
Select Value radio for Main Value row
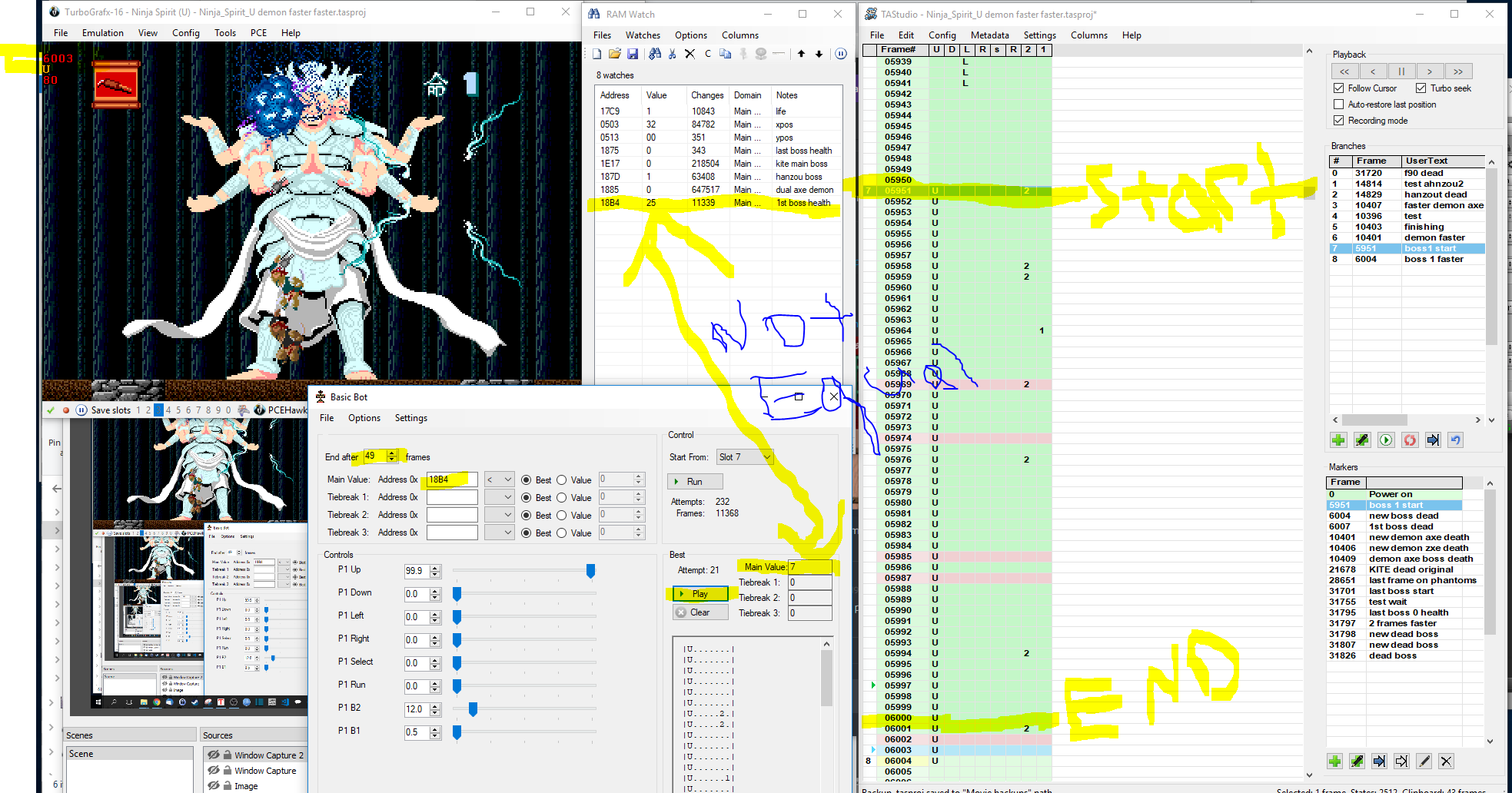[x=562, y=480]
